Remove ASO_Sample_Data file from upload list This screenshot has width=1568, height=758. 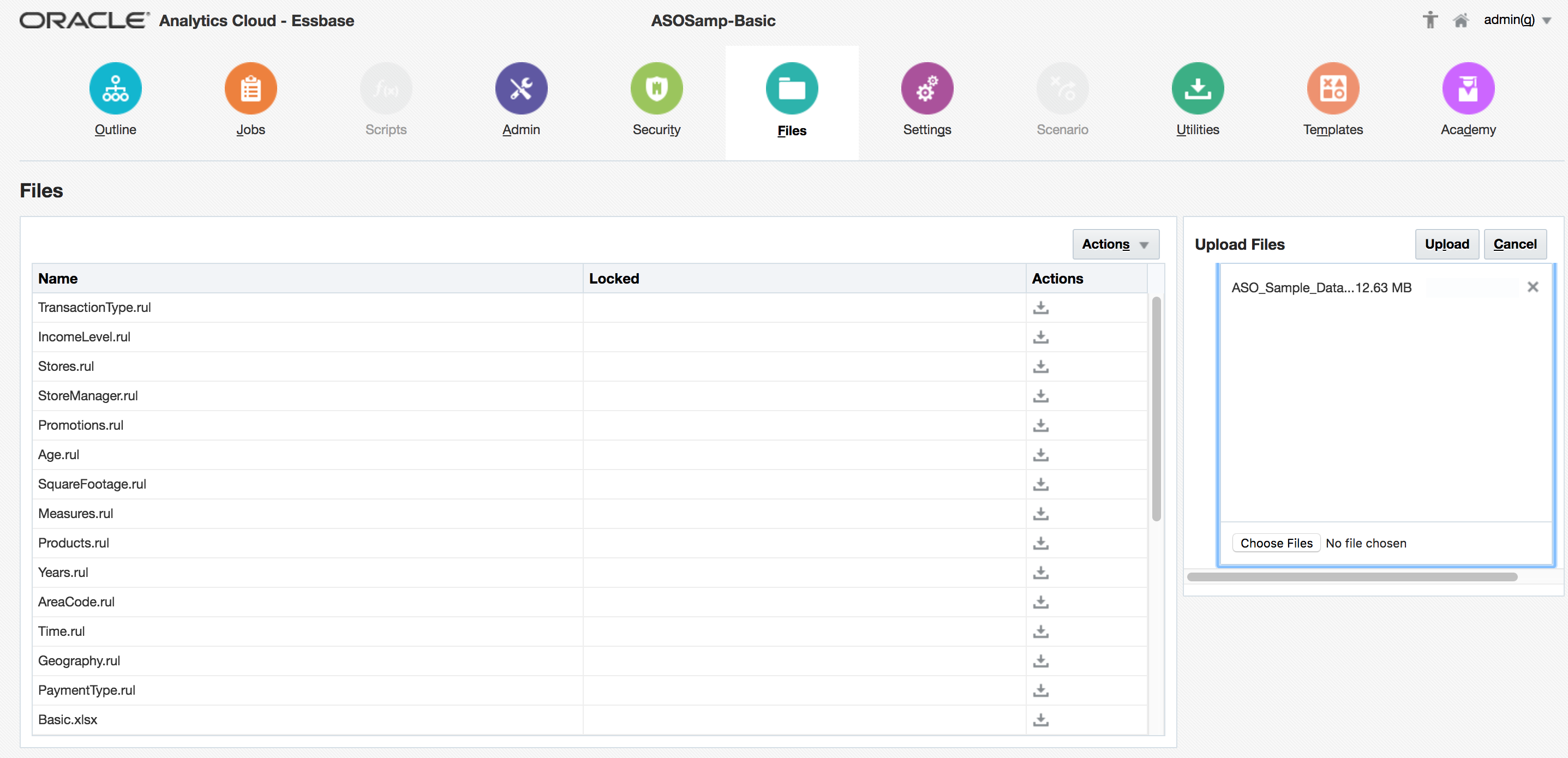click(1532, 287)
